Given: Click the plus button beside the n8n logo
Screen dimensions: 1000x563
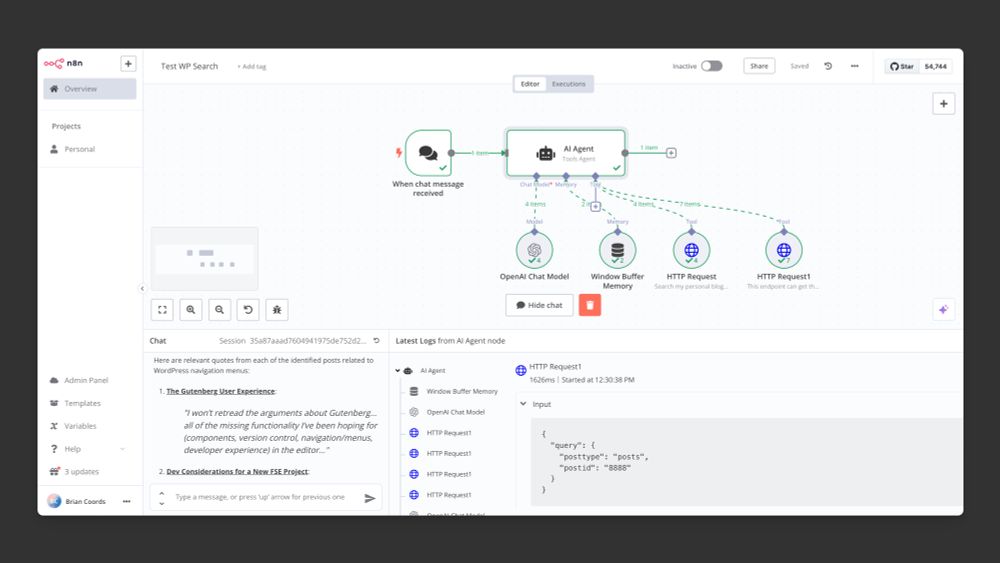Looking at the screenshot, I should coord(128,64).
